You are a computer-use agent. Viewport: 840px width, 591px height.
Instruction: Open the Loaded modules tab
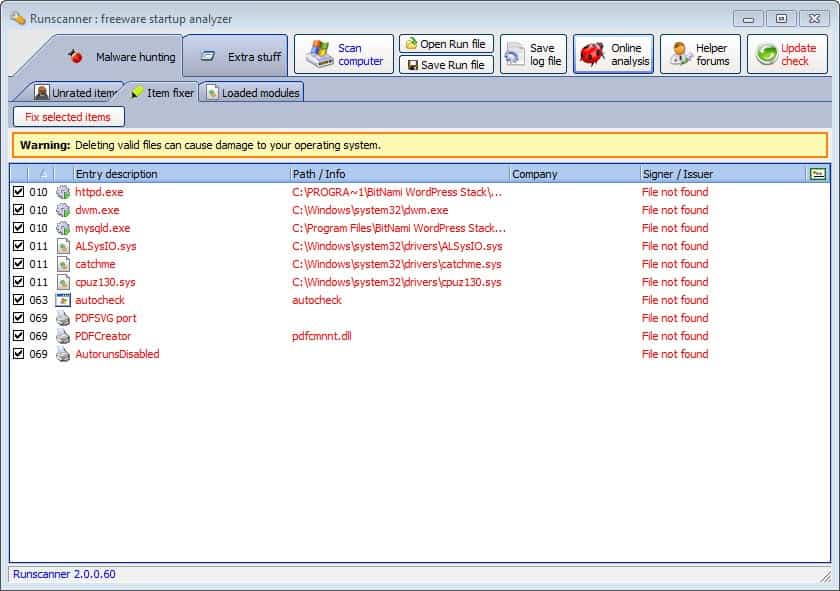point(253,92)
